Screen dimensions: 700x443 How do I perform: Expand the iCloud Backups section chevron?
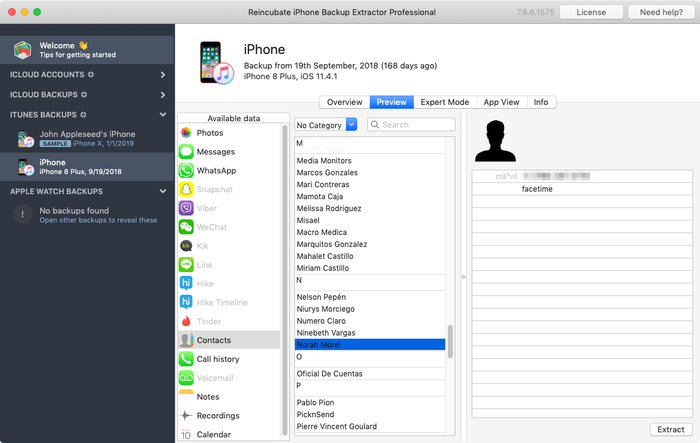pyautogui.click(x=163, y=95)
